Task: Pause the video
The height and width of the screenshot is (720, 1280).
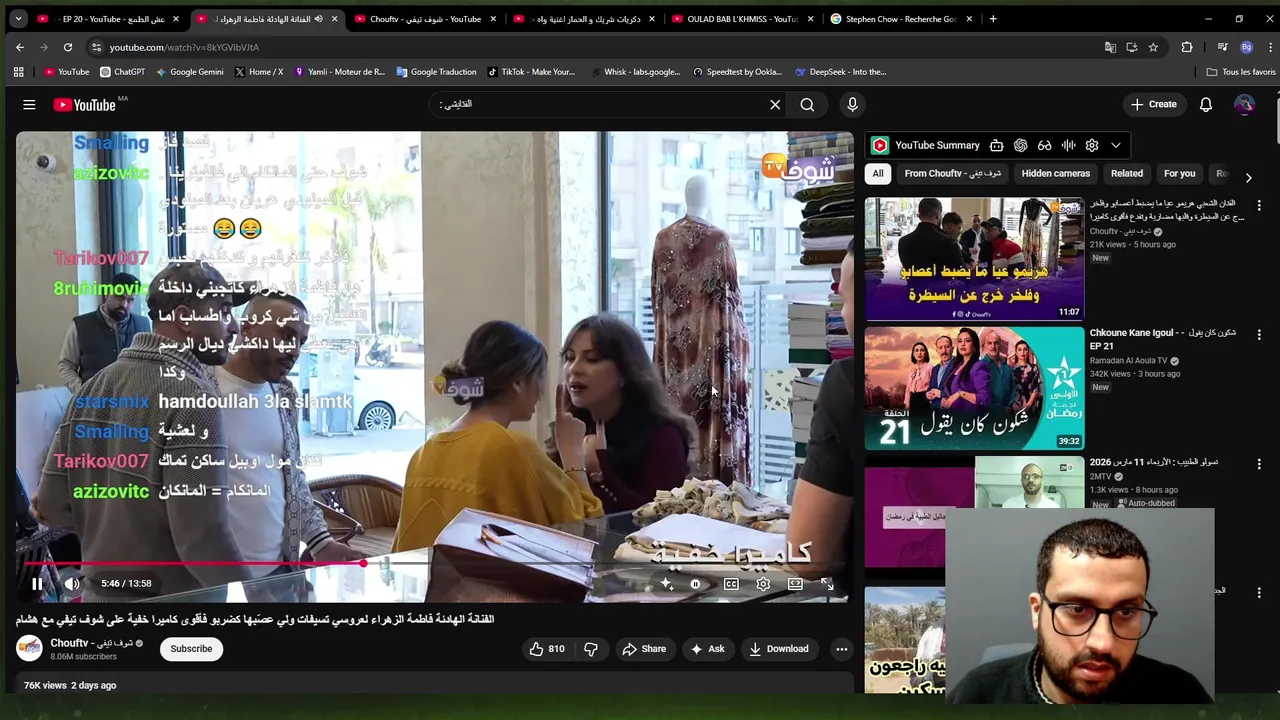Action: pyautogui.click(x=37, y=584)
